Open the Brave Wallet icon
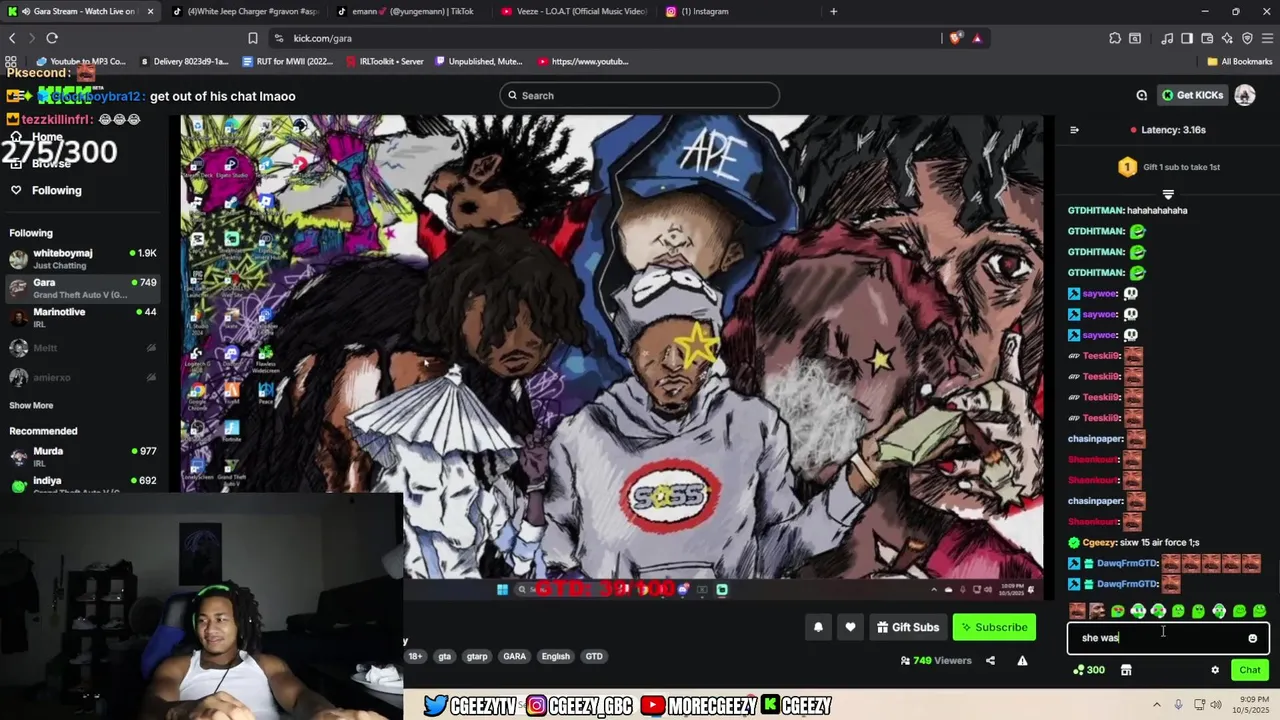The height and width of the screenshot is (720, 1280). (1207, 38)
